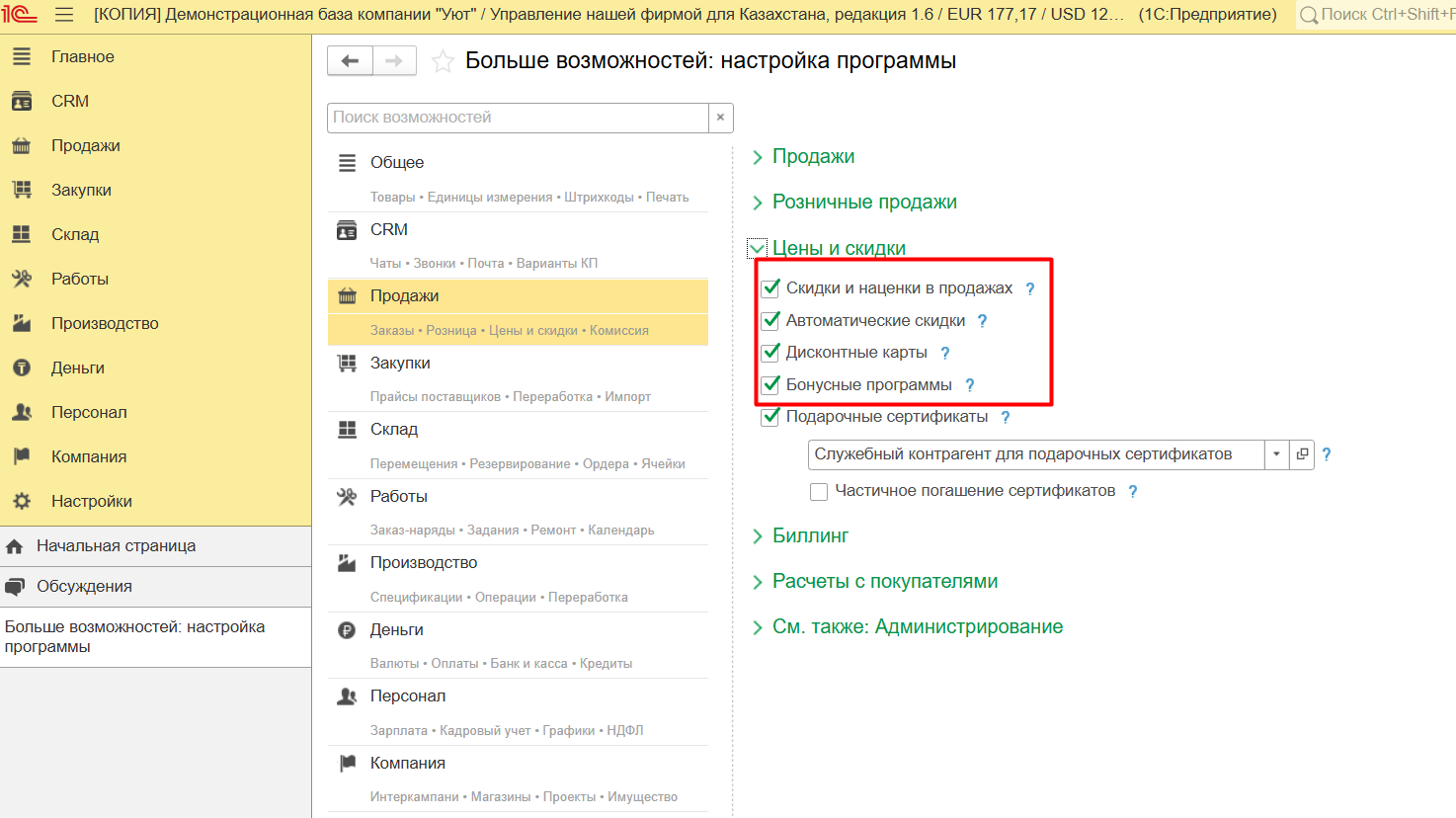Enable Частичное погашение сертификатов checkbox
The width and height of the screenshot is (1456, 818).
[819, 491]
